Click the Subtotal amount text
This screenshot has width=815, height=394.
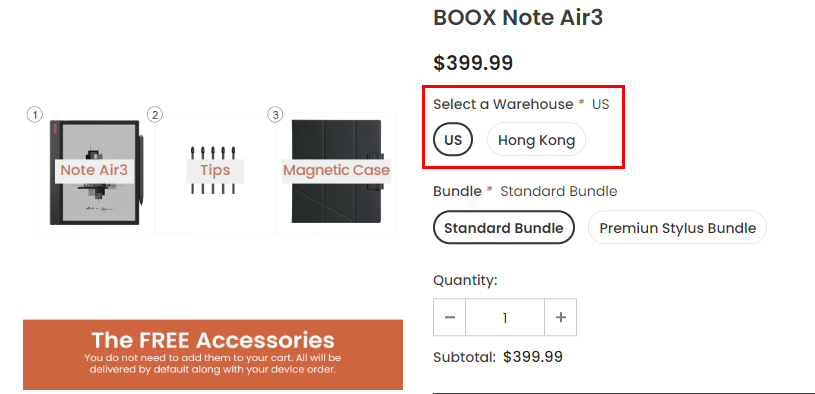[533, 357]
